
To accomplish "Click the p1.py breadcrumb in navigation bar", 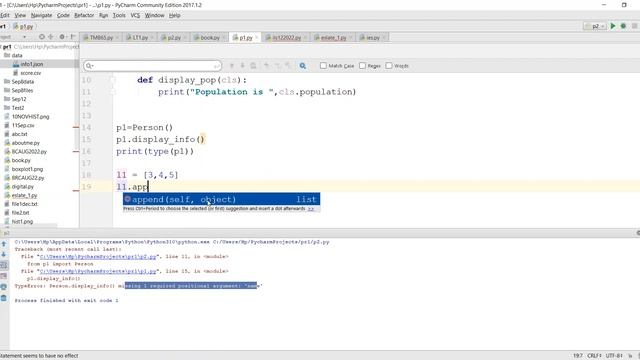I will click(23, 27).
